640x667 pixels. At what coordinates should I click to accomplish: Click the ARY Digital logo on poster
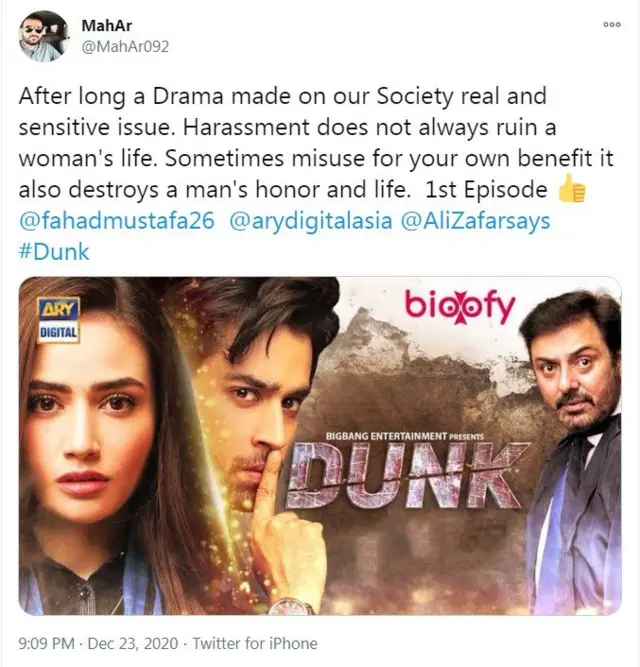pyautogui.click(x=58, y=320)
